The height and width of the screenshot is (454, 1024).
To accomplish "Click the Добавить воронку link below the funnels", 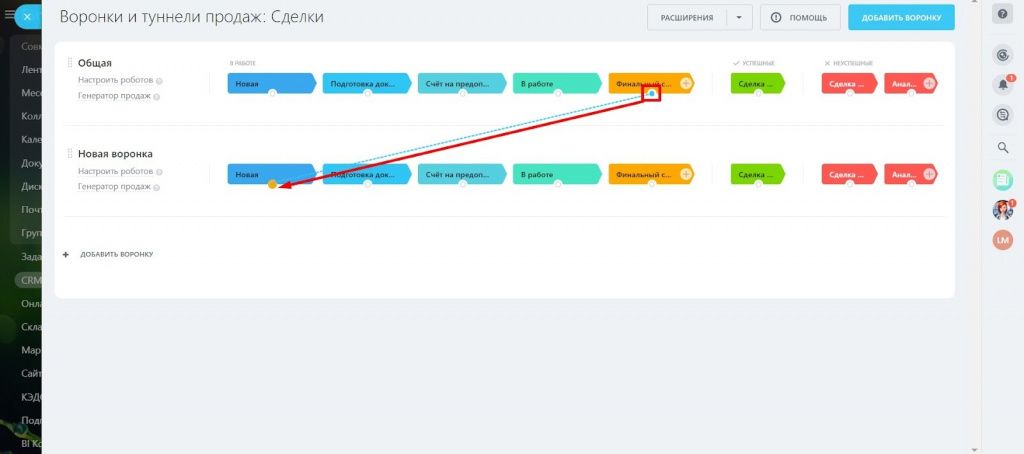I will pyautogui.click(x=116, y=255).
